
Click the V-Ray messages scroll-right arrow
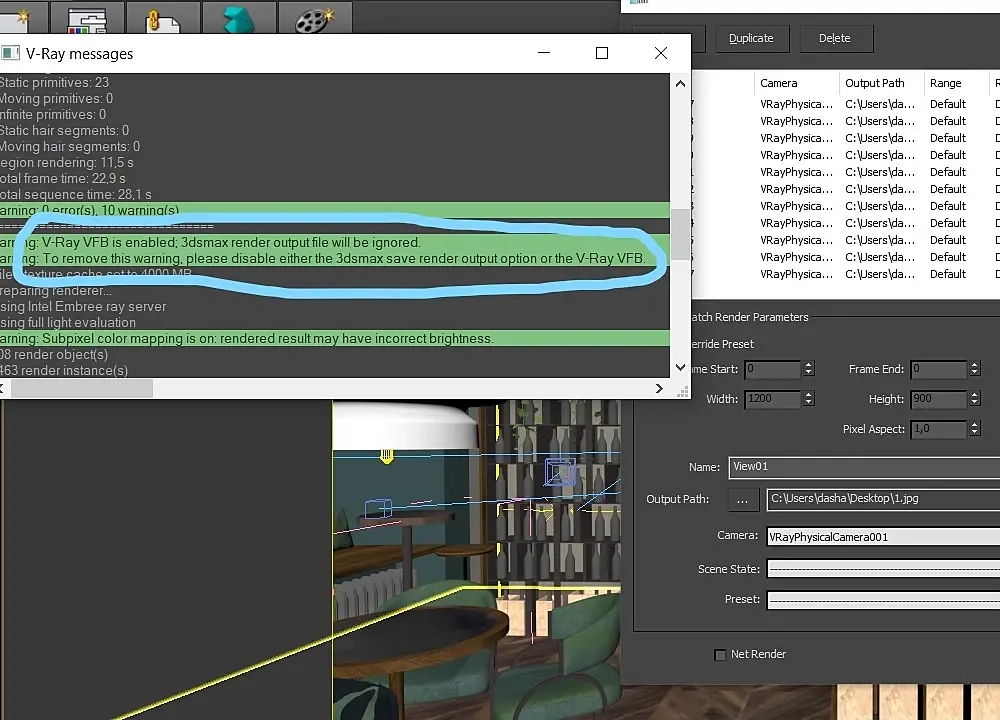point(659,388)
